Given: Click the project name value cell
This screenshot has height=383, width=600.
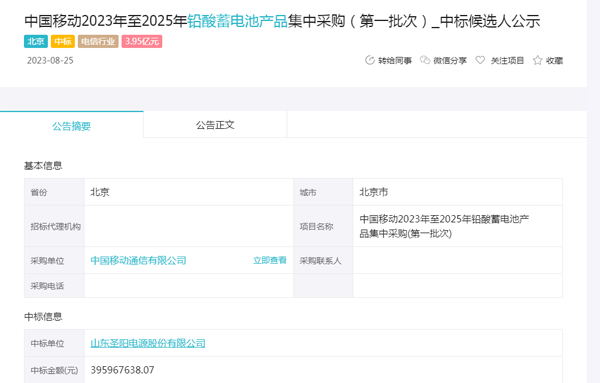Looking at the screenshot, I should tap(458, 226).
